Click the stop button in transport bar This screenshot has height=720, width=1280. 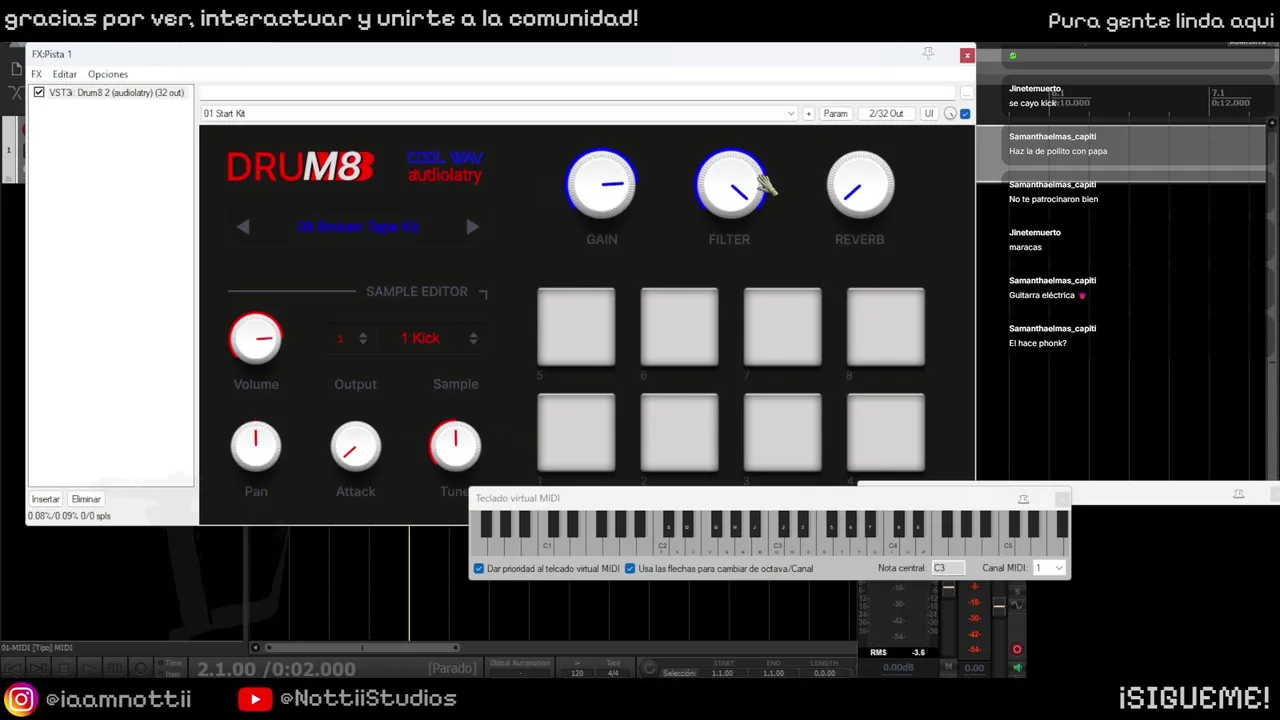pyautogui.click(x=64, y=668)
